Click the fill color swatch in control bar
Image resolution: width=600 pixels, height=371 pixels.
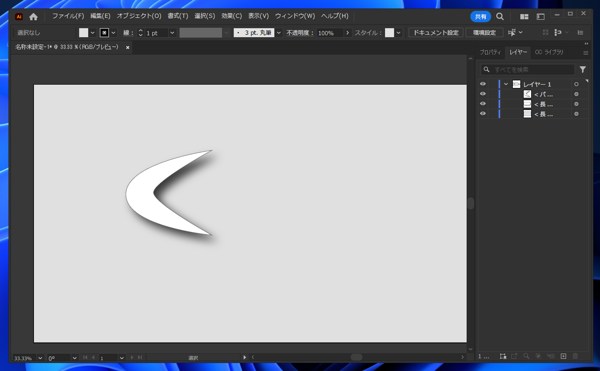coord(83,33)
